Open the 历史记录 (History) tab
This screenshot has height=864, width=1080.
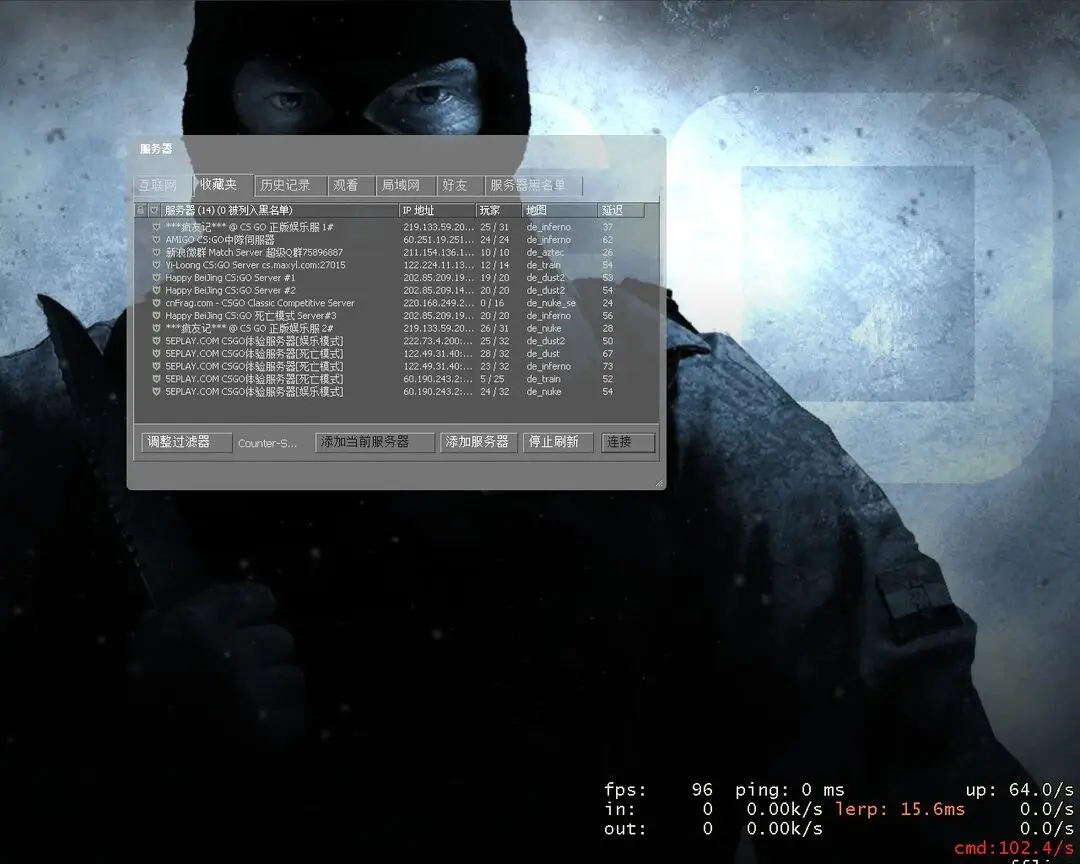point(285,186)
